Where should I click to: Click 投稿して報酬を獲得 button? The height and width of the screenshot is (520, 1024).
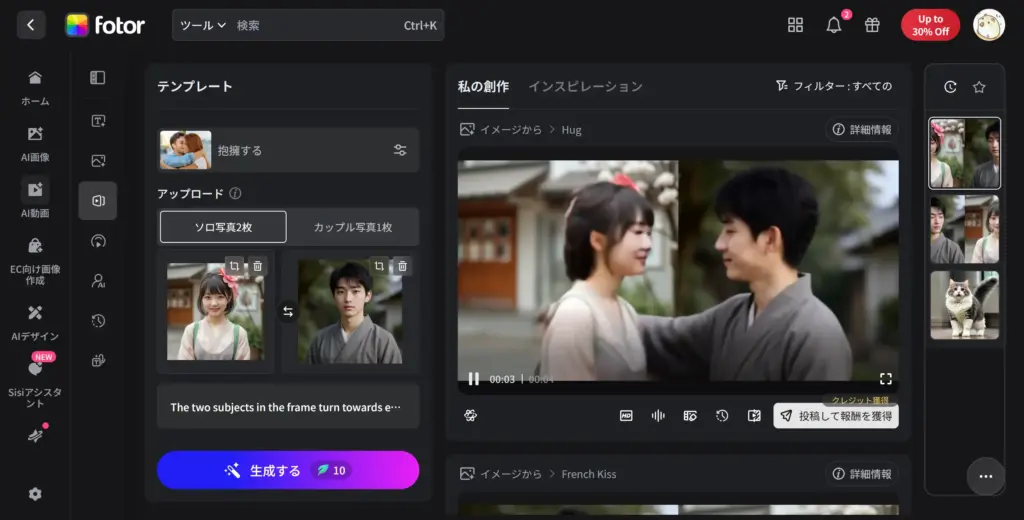click(836, 415)
